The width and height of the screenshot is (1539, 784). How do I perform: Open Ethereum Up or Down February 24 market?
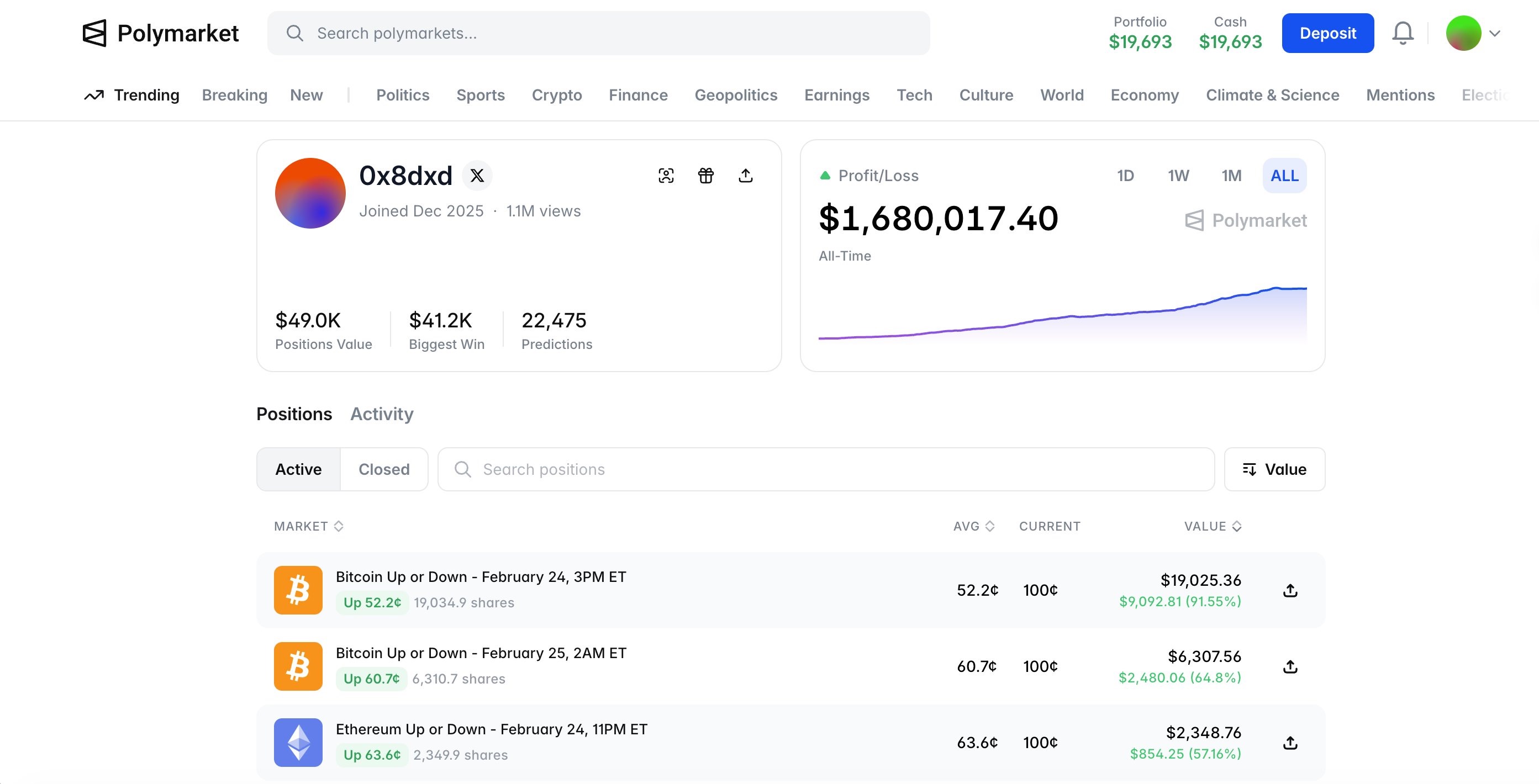(x=491, y=729)
